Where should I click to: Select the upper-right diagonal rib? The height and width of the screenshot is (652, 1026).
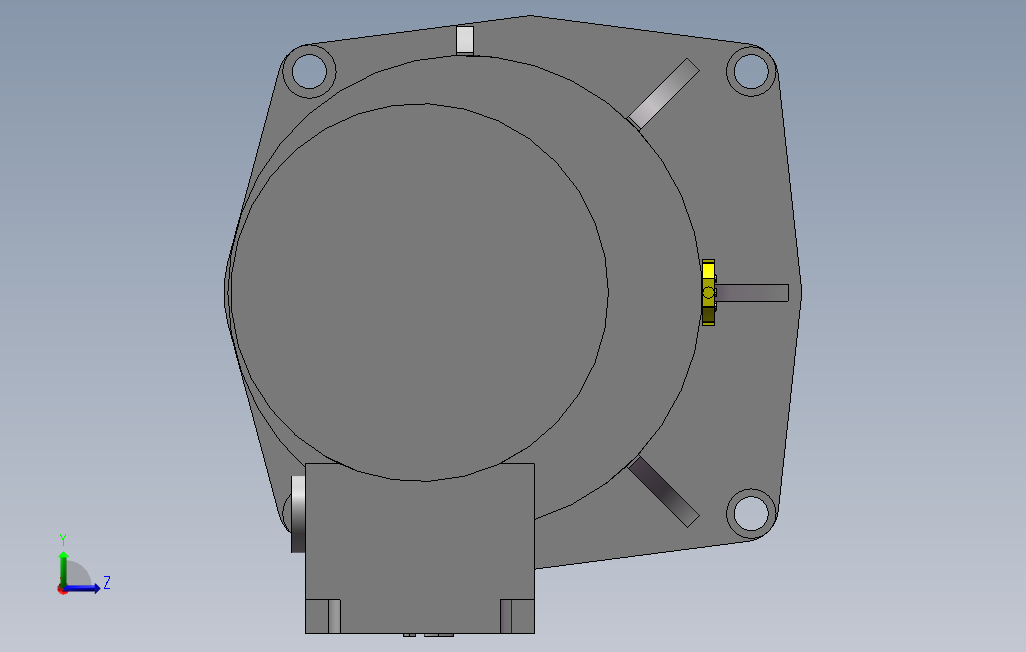pyautogui.click(x=663, y=94)
